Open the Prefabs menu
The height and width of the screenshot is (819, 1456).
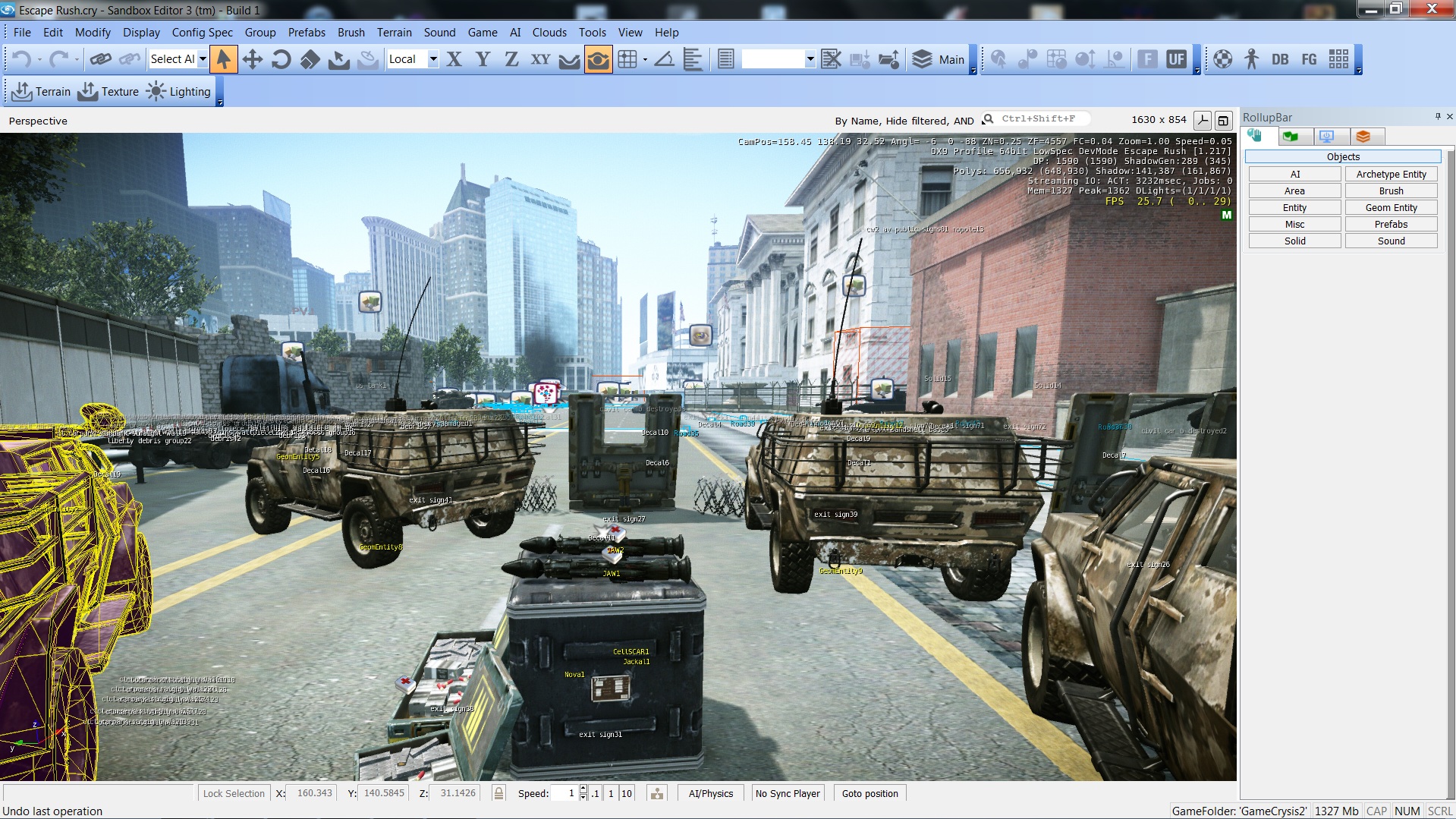pyautogui.click(x=307, y=33)
